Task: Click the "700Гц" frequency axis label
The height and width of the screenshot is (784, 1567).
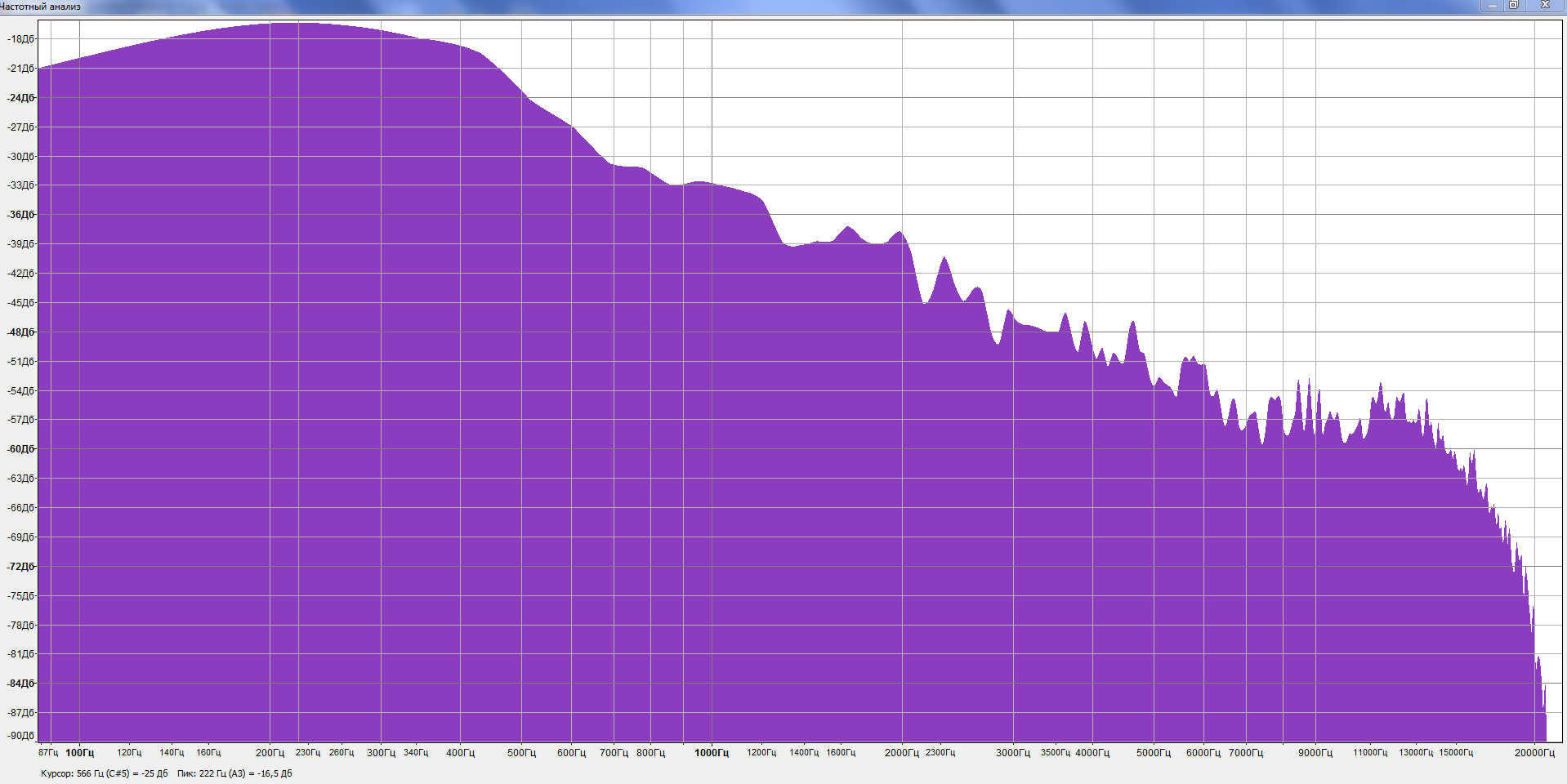Action: pyautogui.click(x=614, y=753)
